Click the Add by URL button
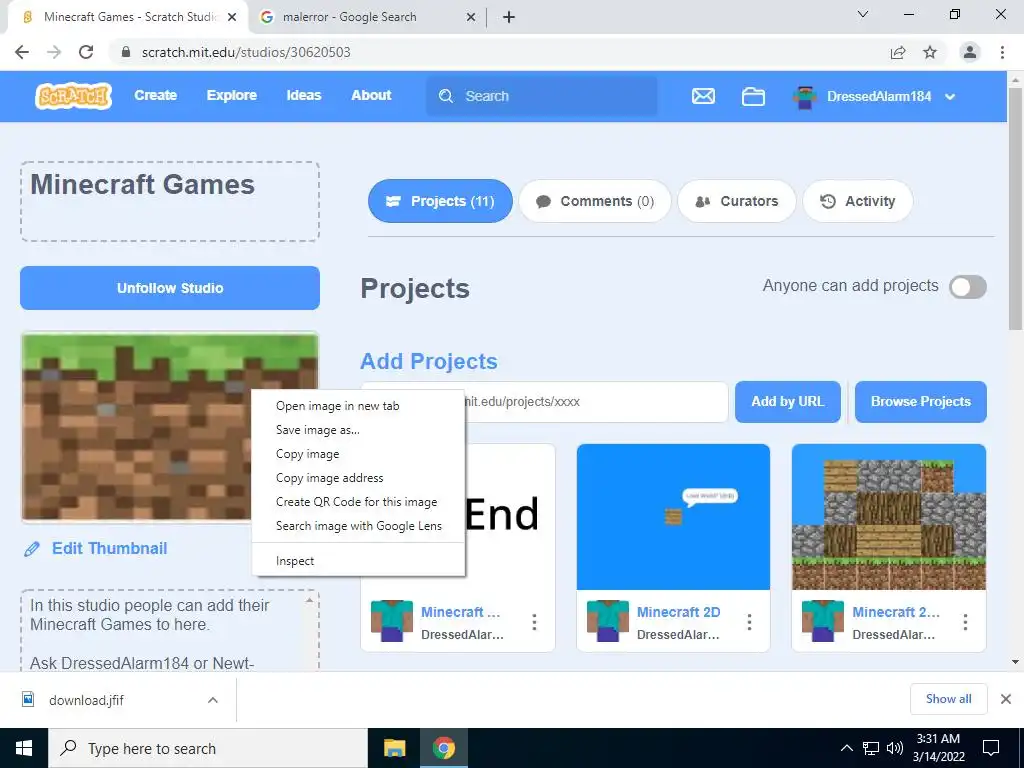Viewport: 1024px width, 768px height. 788,402
